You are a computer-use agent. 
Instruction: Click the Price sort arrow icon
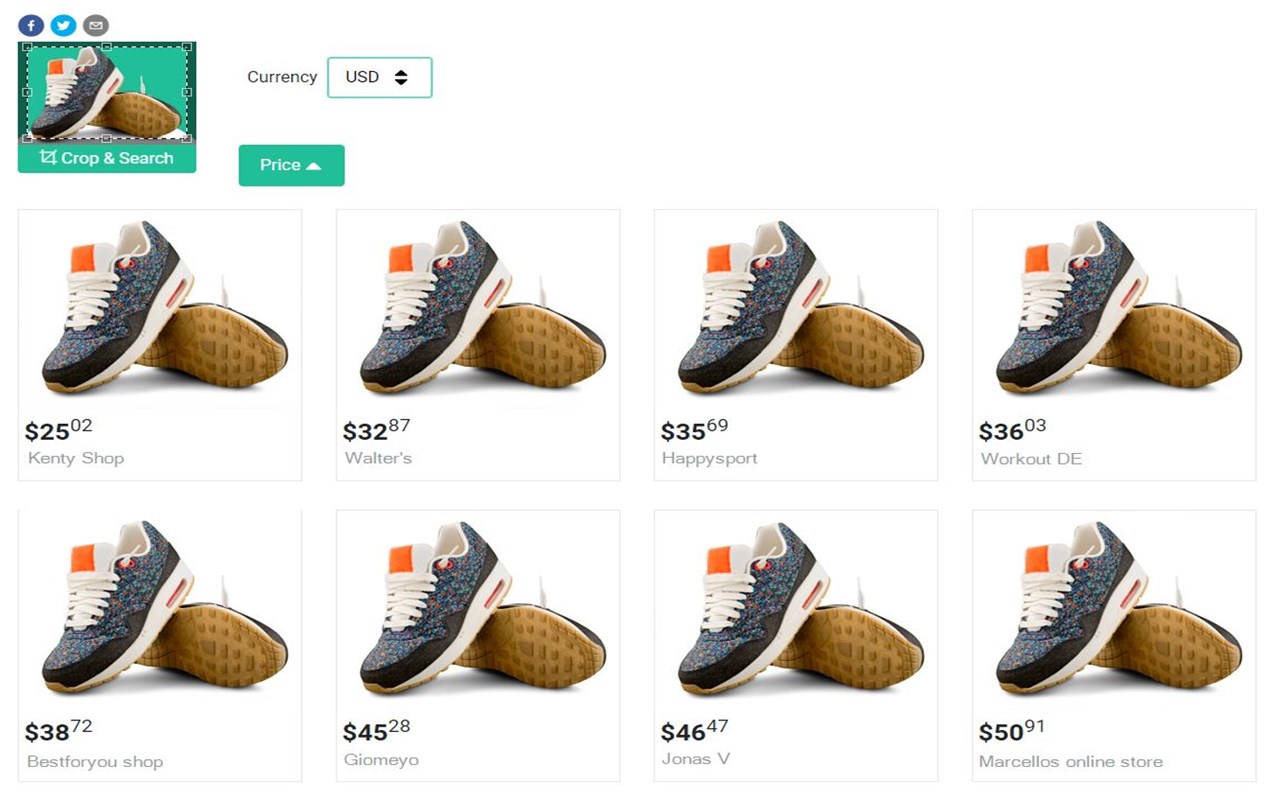[x=314, y=166]
